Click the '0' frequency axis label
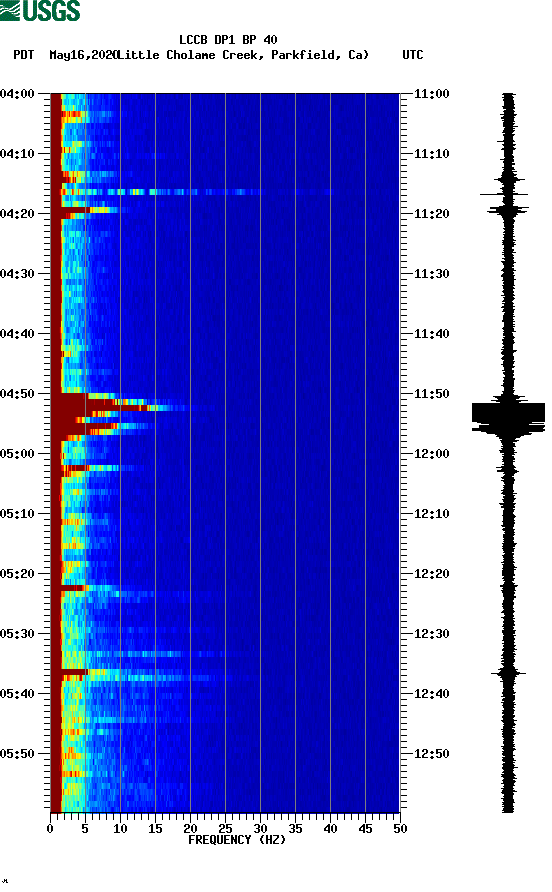This screenshot has height=892, width=552. [x=50, y=829]
